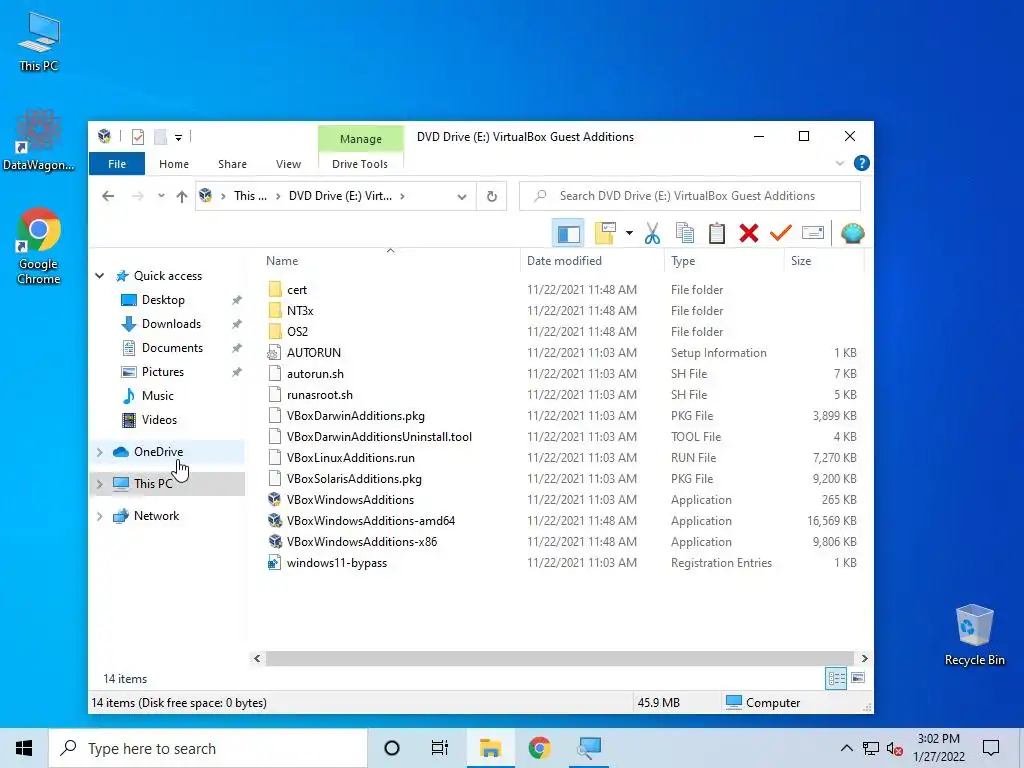Collapse the Quick access tree node
1024x768 pixels.
(99, 276)
